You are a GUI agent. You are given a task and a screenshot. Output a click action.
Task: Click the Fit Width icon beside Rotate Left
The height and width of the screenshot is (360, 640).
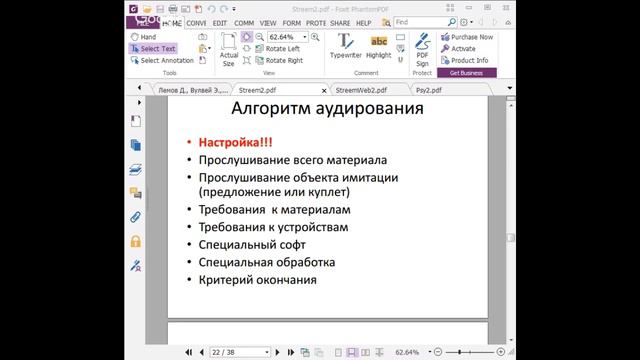pyautogui.click(x=247, y=49)
